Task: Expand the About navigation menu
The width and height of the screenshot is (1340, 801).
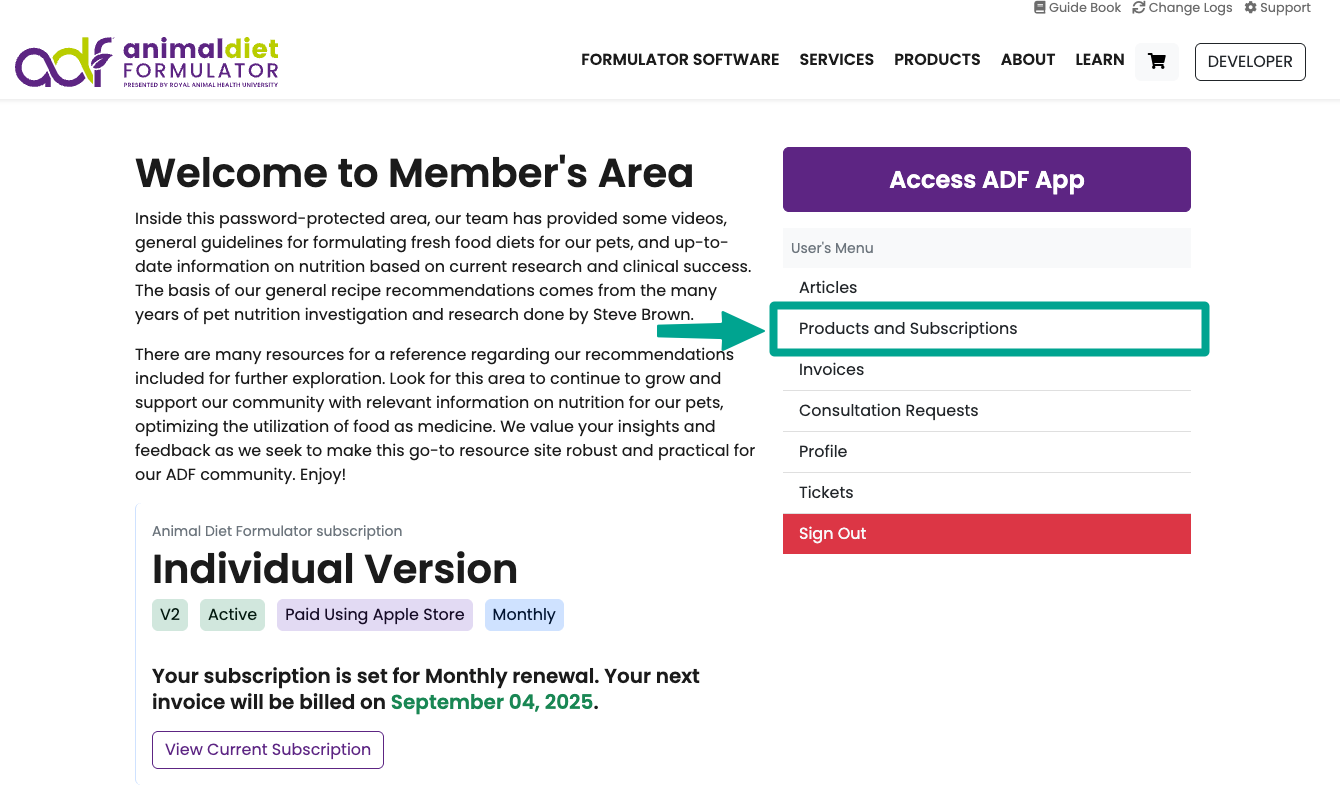Action: pyautogui.click(x=1028, y=60)
